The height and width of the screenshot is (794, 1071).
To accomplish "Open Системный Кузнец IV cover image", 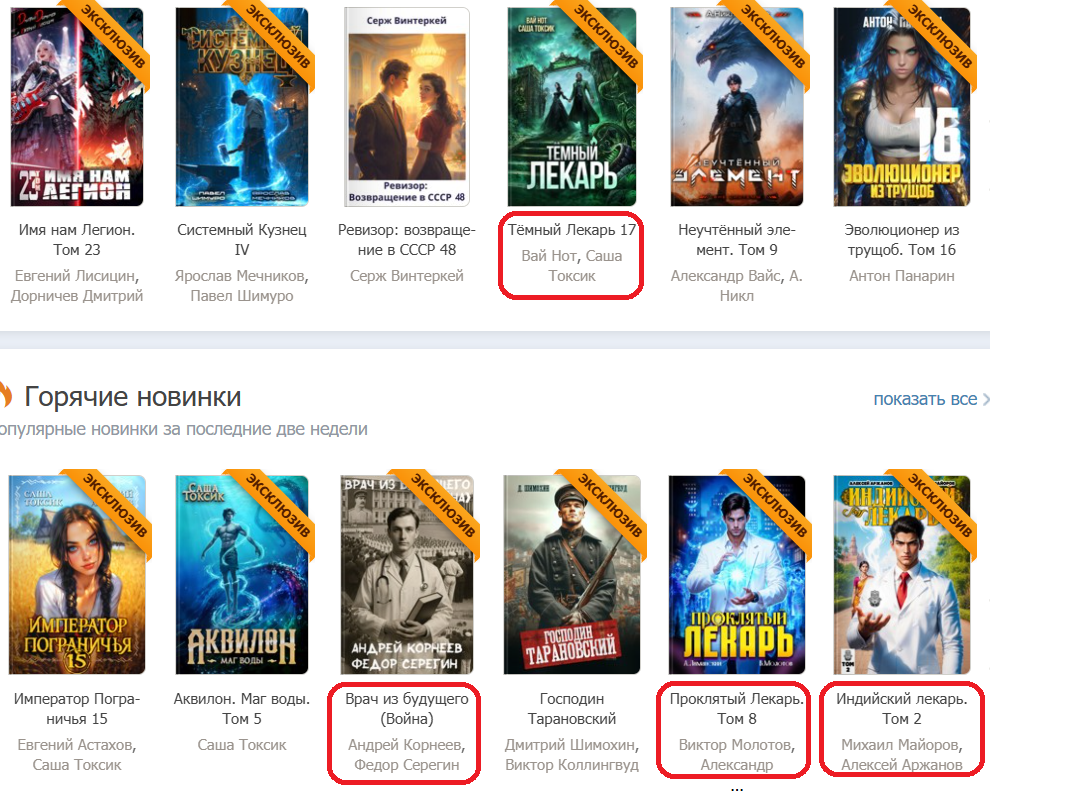I will tap(242, 107).
